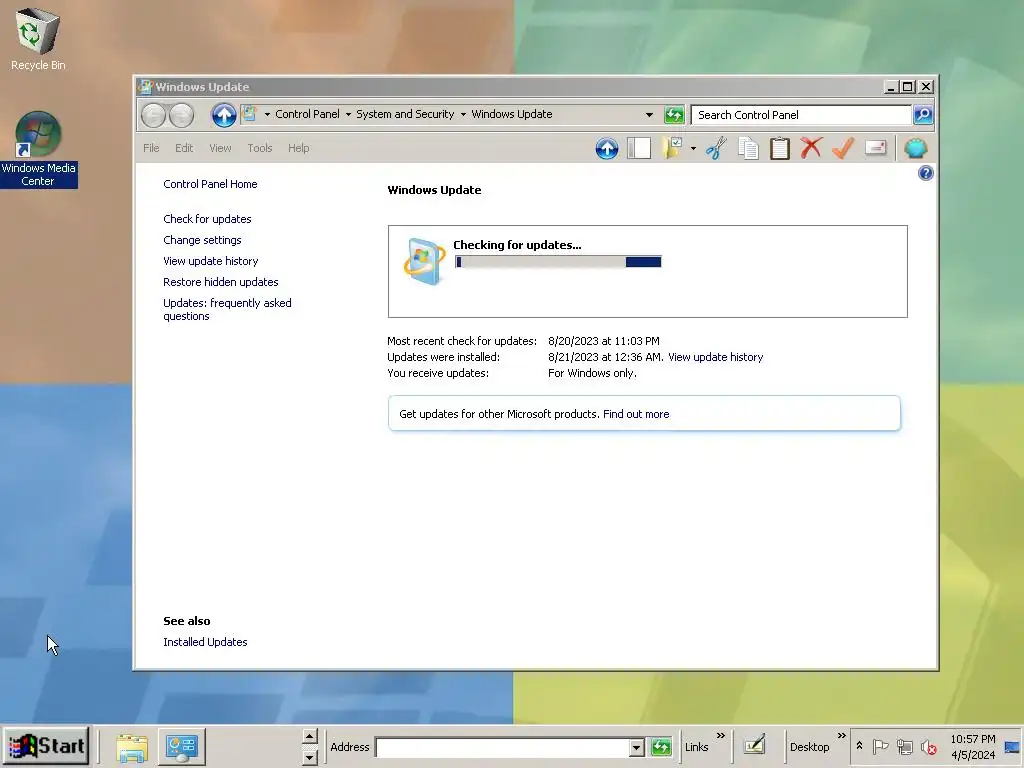Expand the arrow before Windows Update breadcrumb
1024x768 pixels.
point(463,114)
